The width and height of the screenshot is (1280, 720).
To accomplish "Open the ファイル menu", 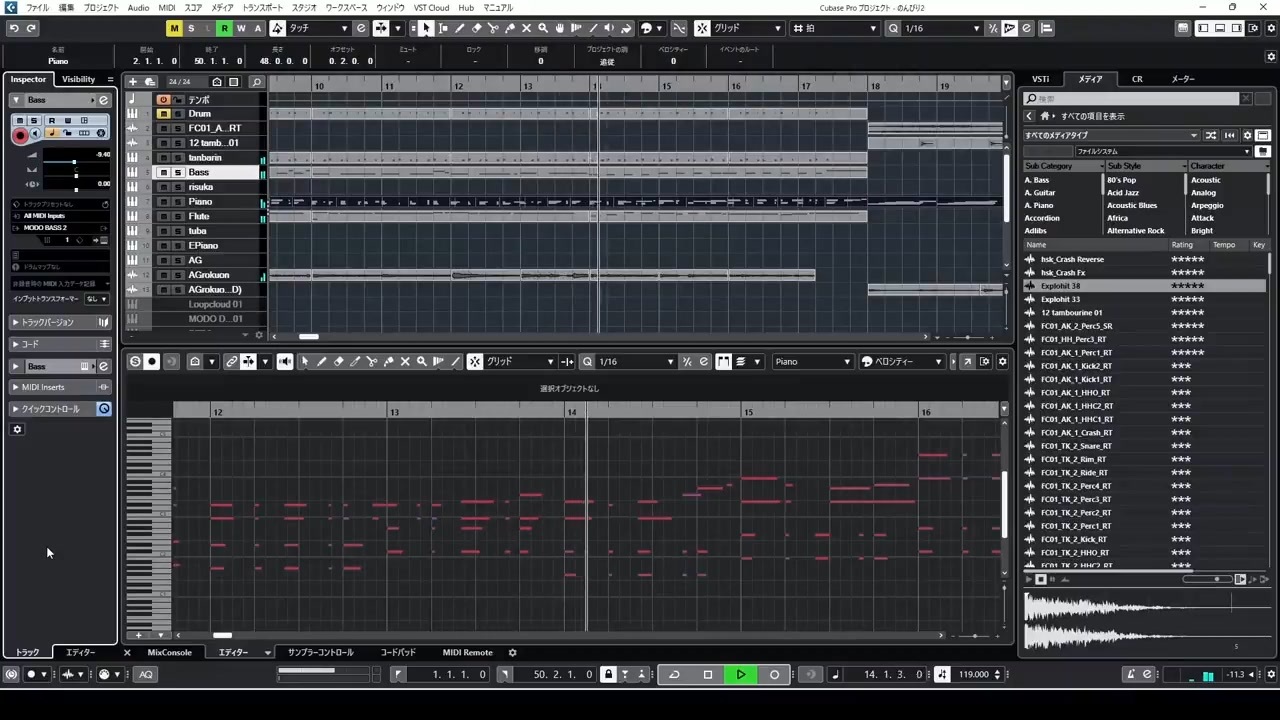I will (x=37, y=7).
